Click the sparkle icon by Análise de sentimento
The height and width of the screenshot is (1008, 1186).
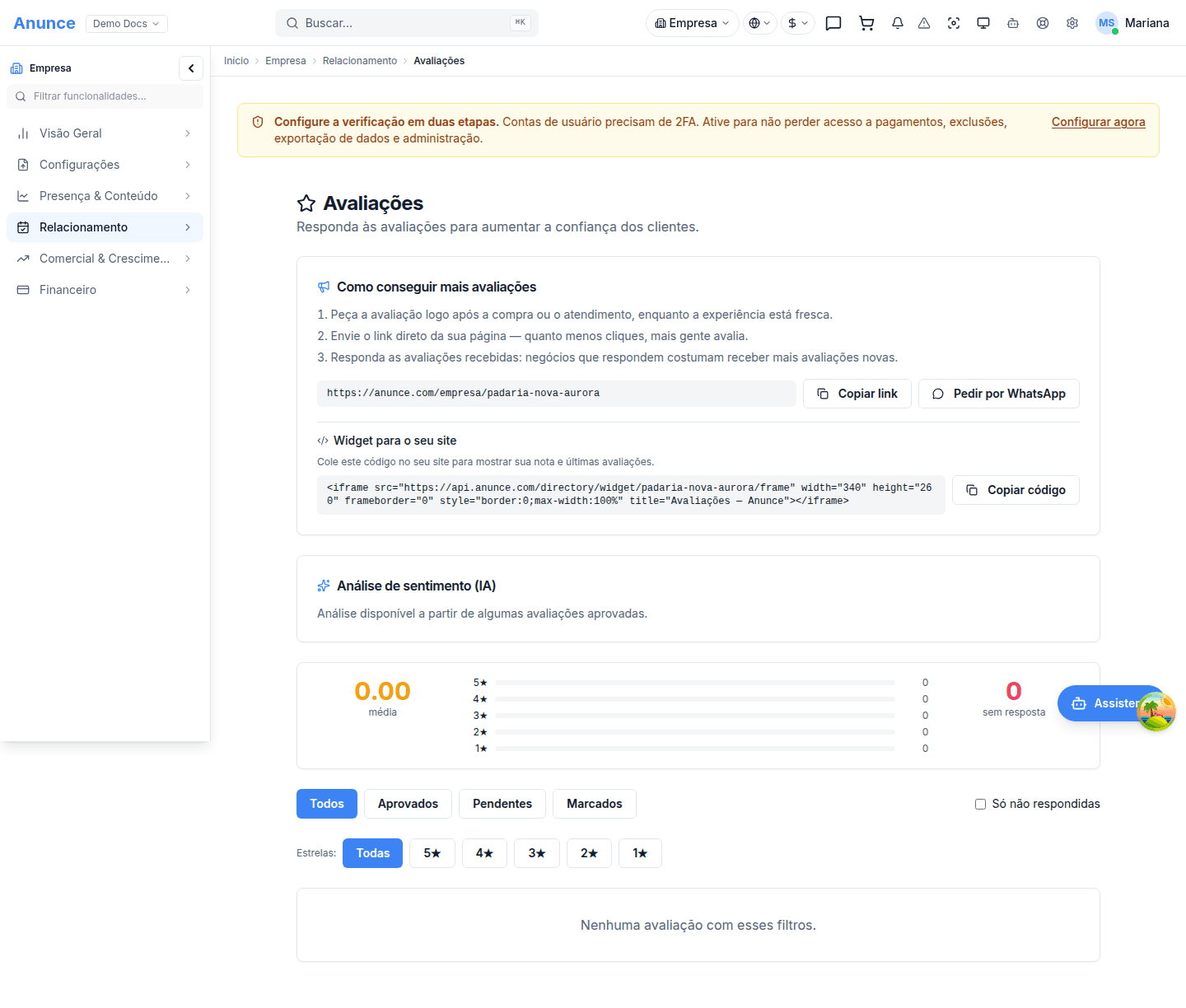tap(324, 586)
